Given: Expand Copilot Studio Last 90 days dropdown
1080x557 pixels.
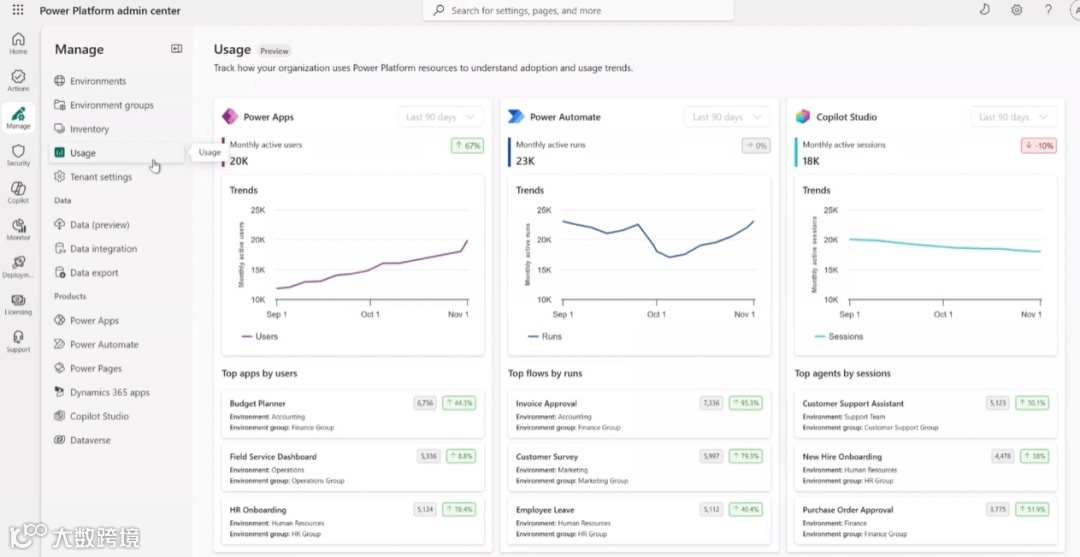Looking at the screenshot, I should point(1014,117).
